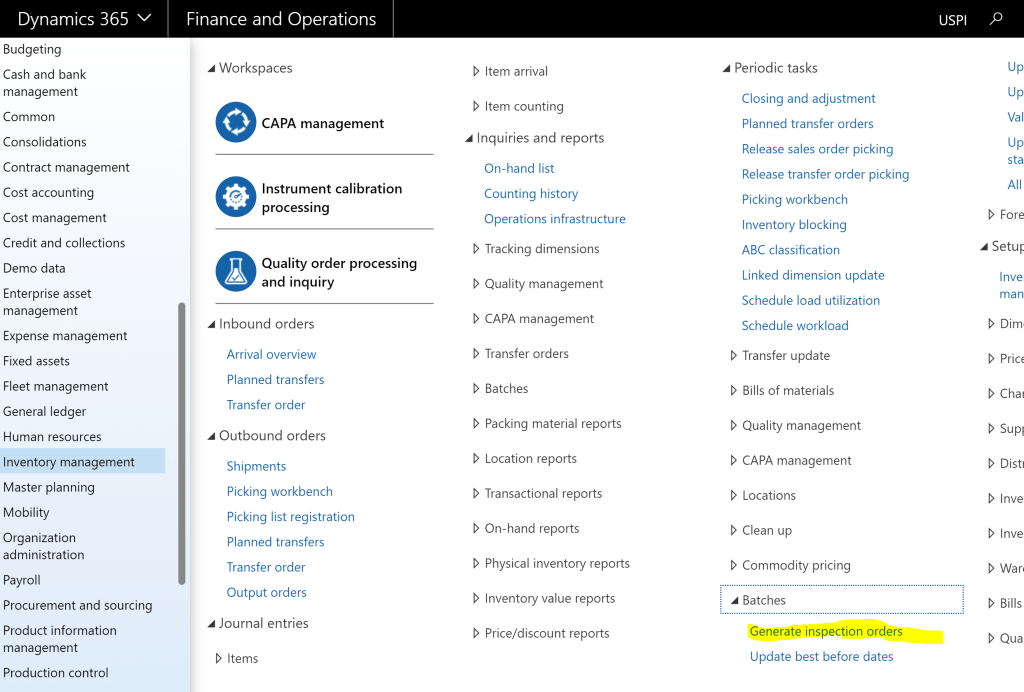1024x692 pixels.
Task: Expand the Item arrival group
Action: [x=476, y=72]
